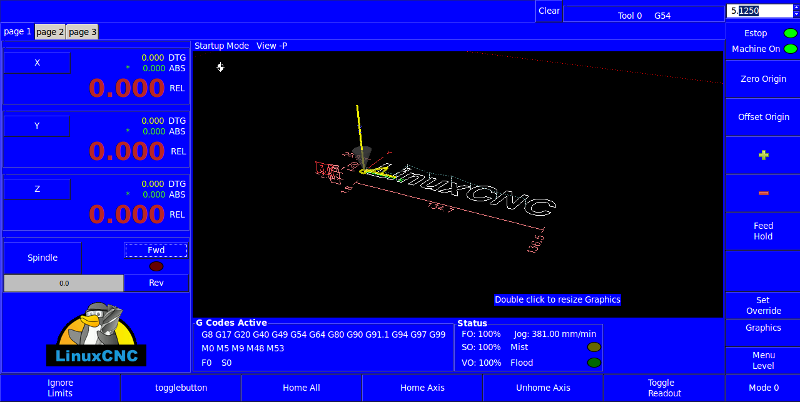The width and height of the screenshot is (800, 402).
Task: Click the VO: 100% status text
Action: click(x=481, y=363)
